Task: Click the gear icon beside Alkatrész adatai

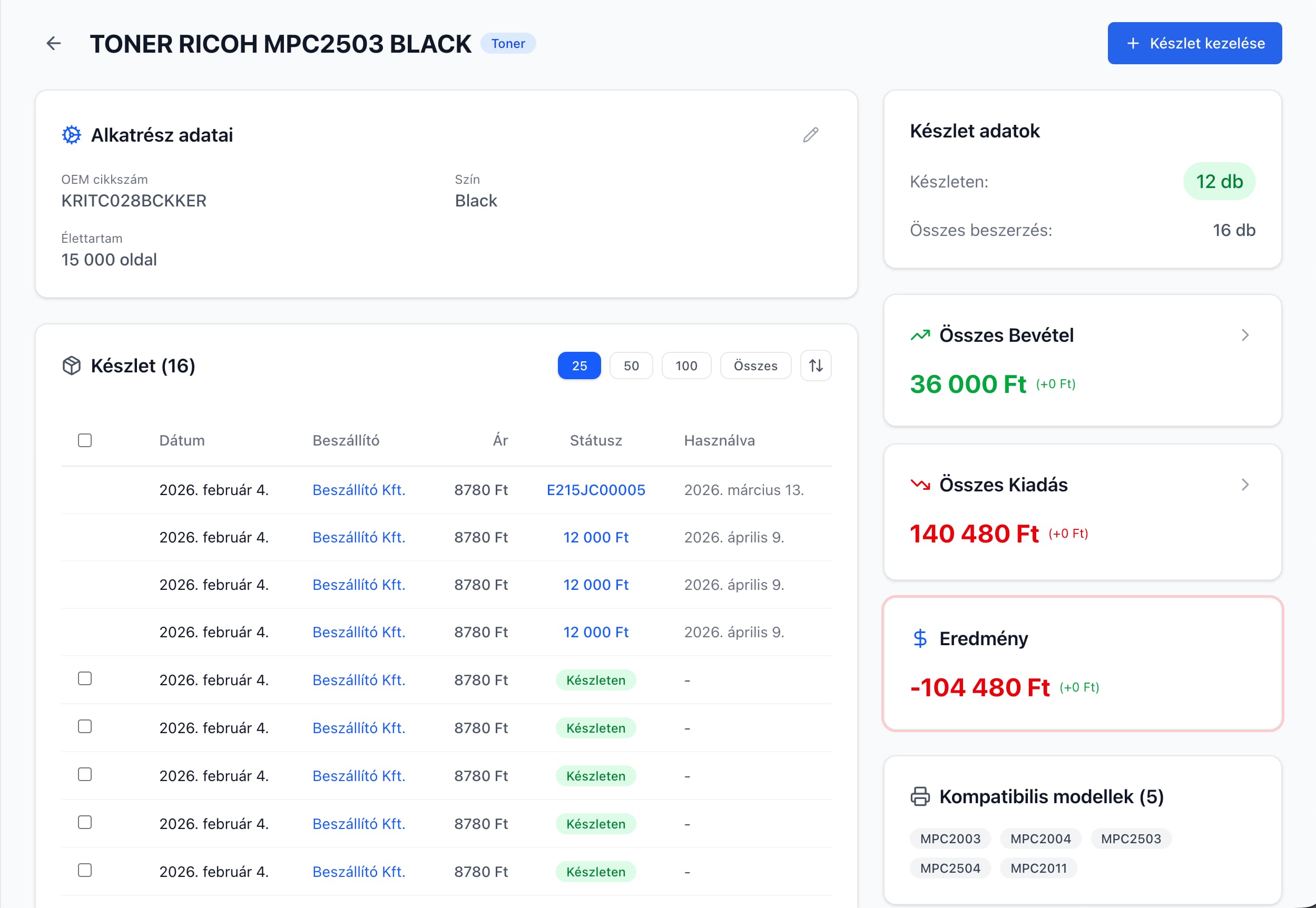Action: tap(71, 135)
